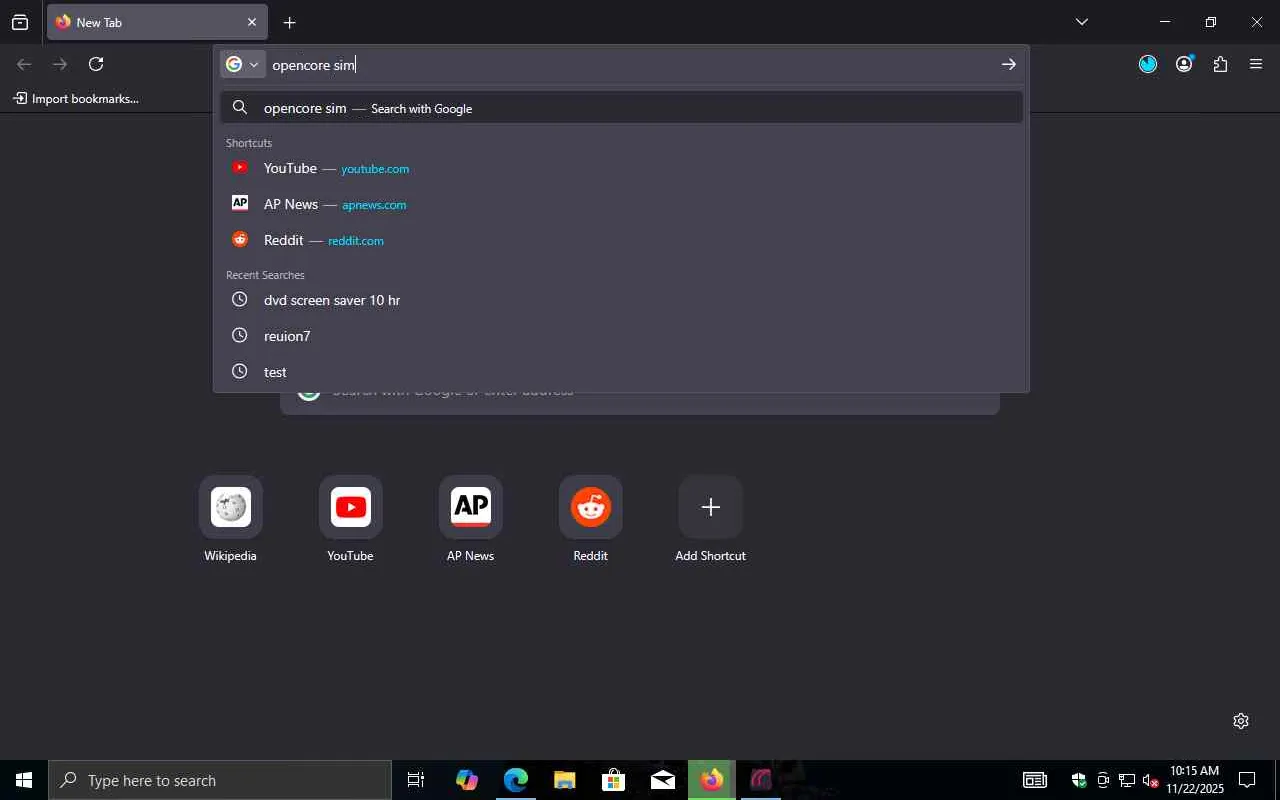Go back one page
1280x800 pixels.
(24, 64)
